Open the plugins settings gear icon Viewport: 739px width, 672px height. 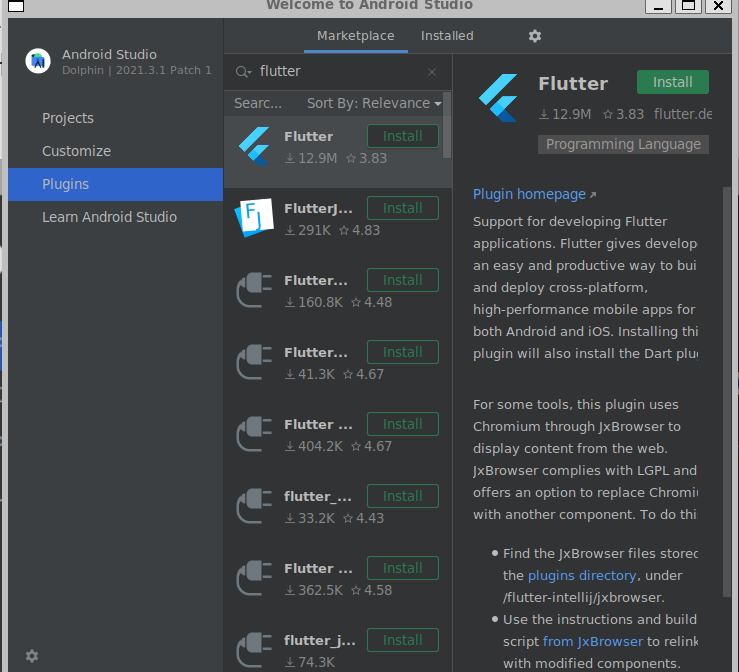(534, 36)
